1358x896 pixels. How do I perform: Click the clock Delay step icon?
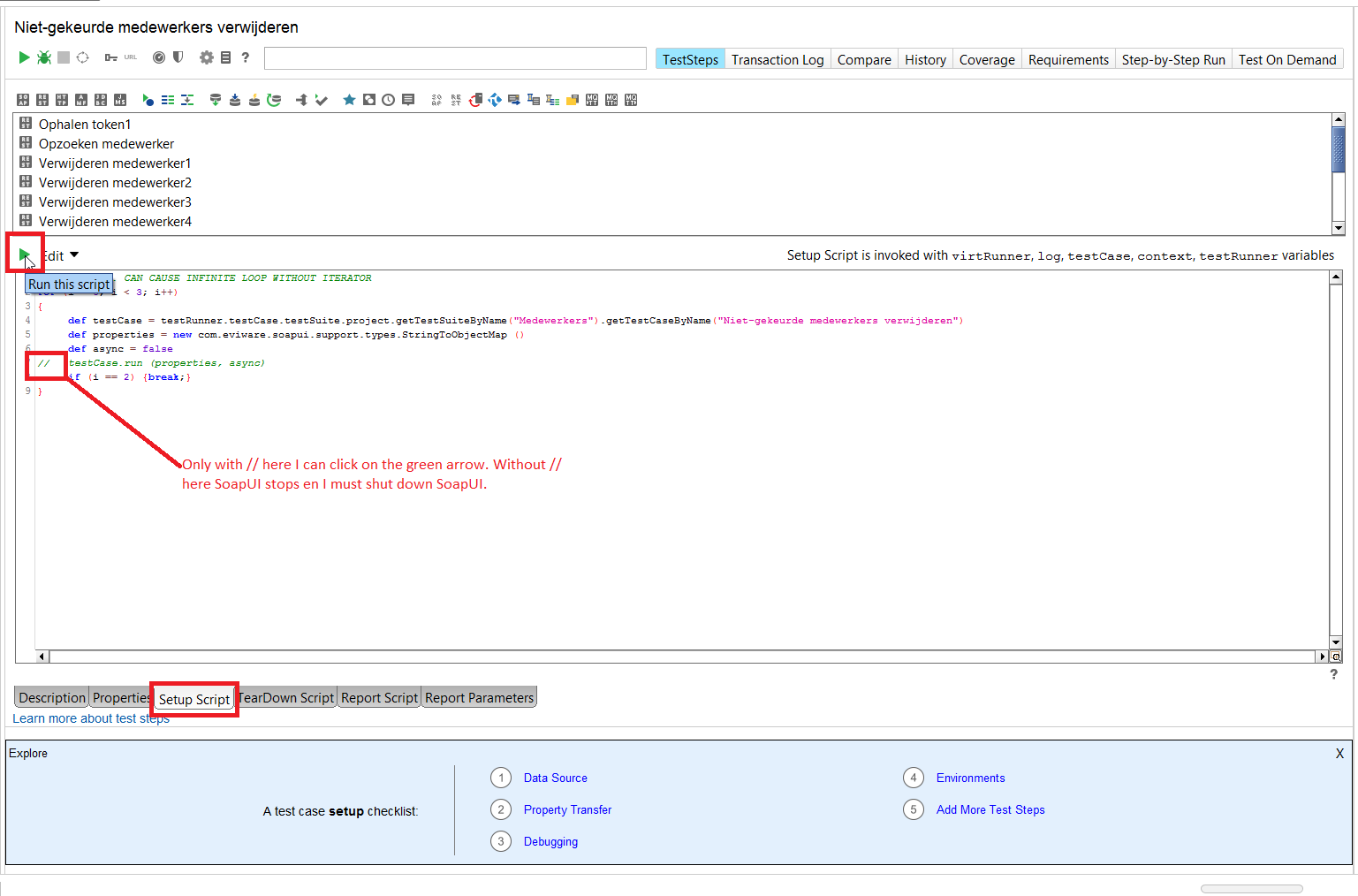[x=389, y=100]
